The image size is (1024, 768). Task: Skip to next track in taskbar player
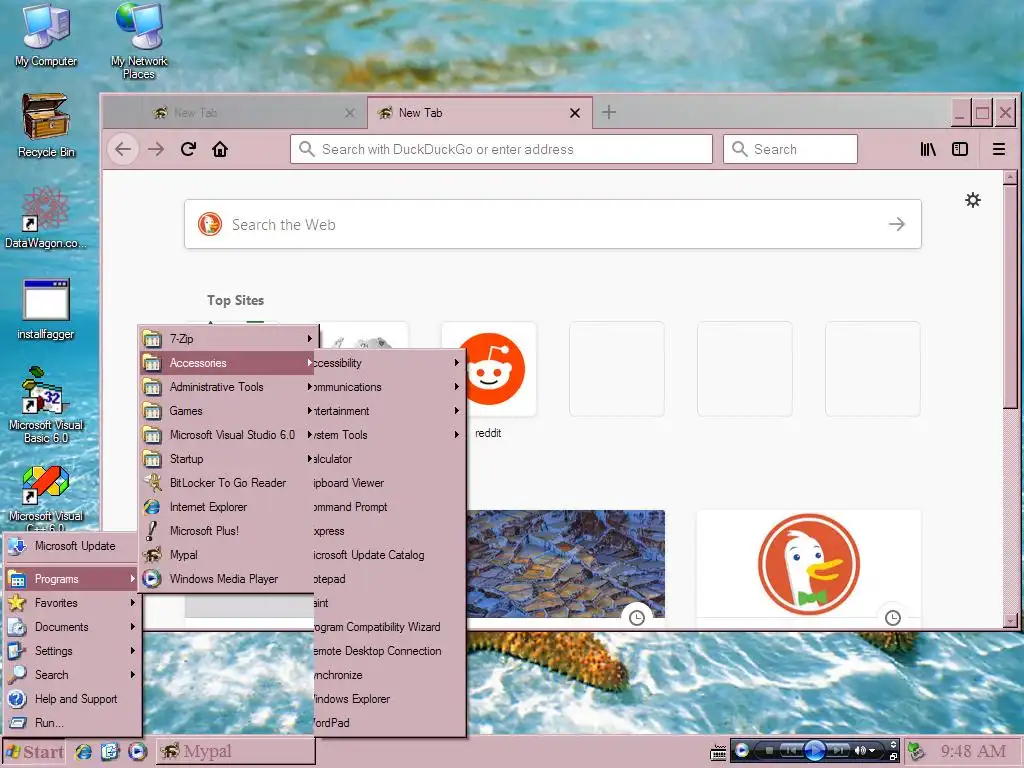click(x=839, y=751)
